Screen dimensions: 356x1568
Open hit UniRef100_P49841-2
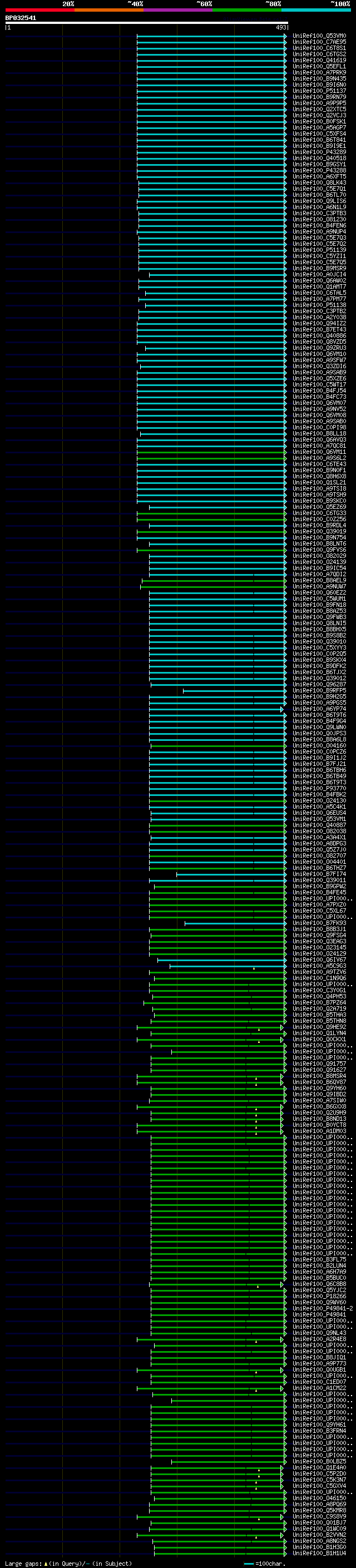click(323, 1308)
